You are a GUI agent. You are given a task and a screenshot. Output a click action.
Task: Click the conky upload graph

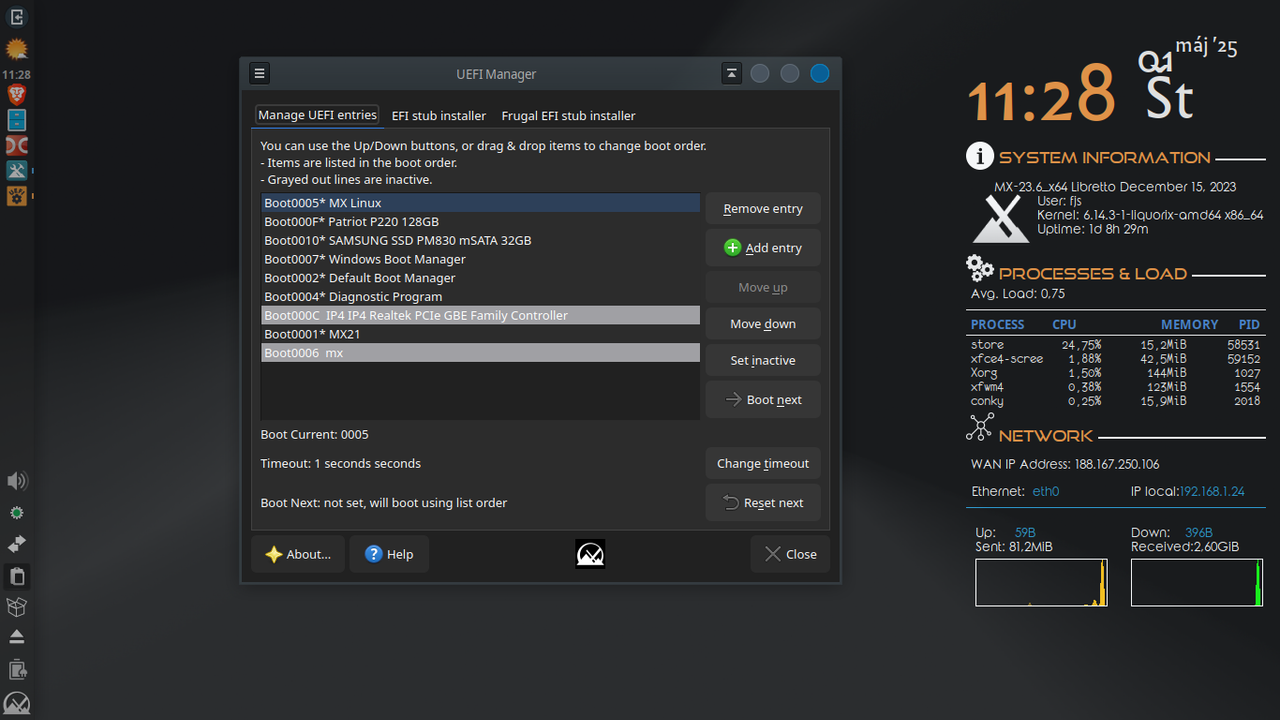coord(1041,582)
